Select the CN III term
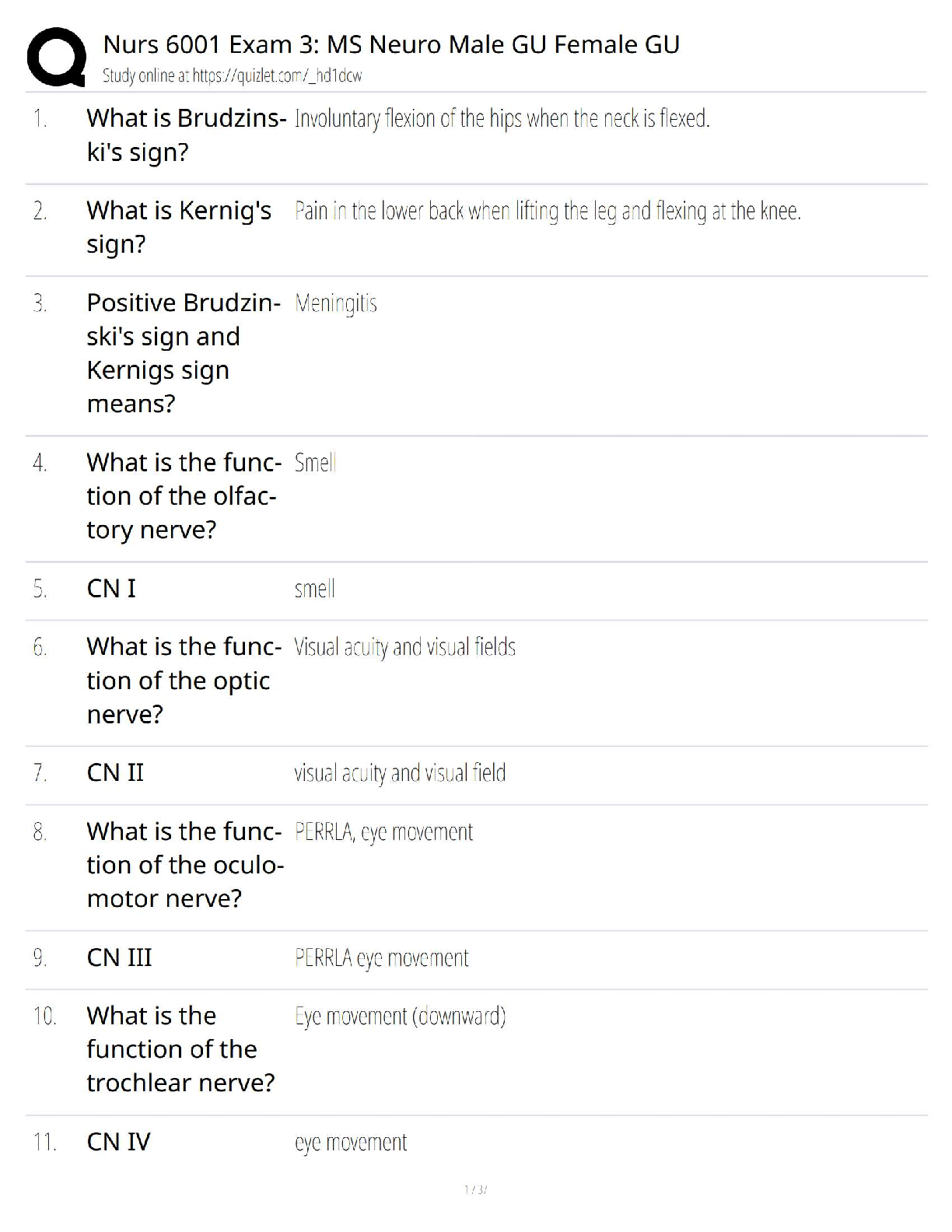The height and width of the screenshot is (1232, 952). (119, 957)
